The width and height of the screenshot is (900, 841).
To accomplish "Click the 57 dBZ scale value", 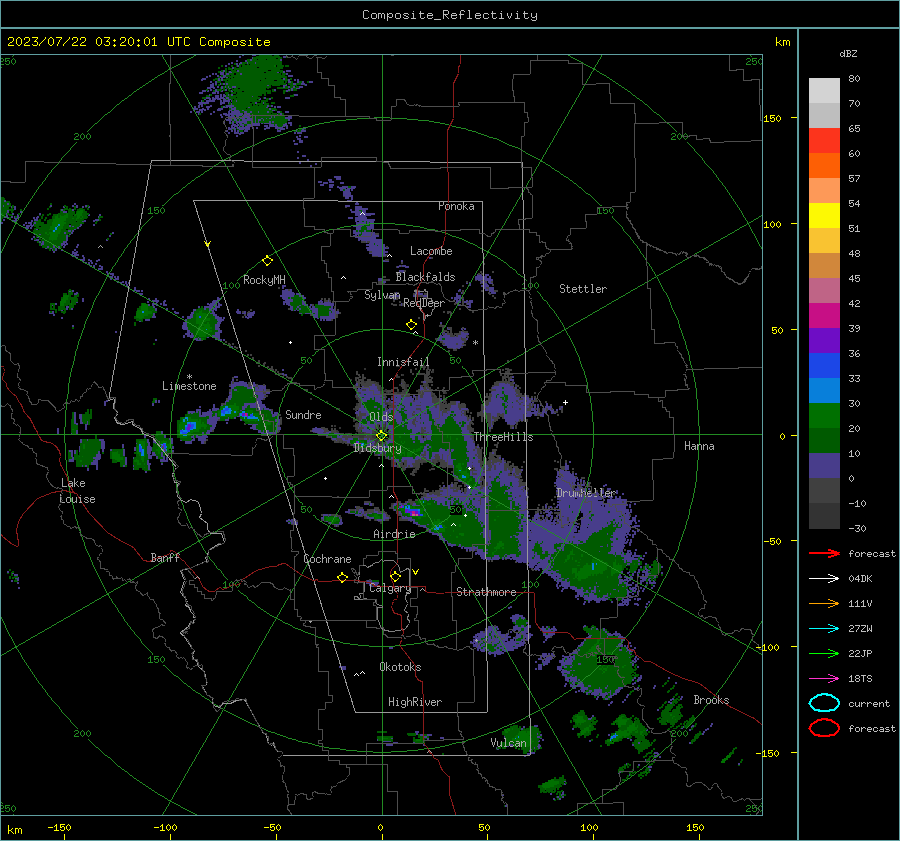I will pyautogui.click(x=854, y=179).
